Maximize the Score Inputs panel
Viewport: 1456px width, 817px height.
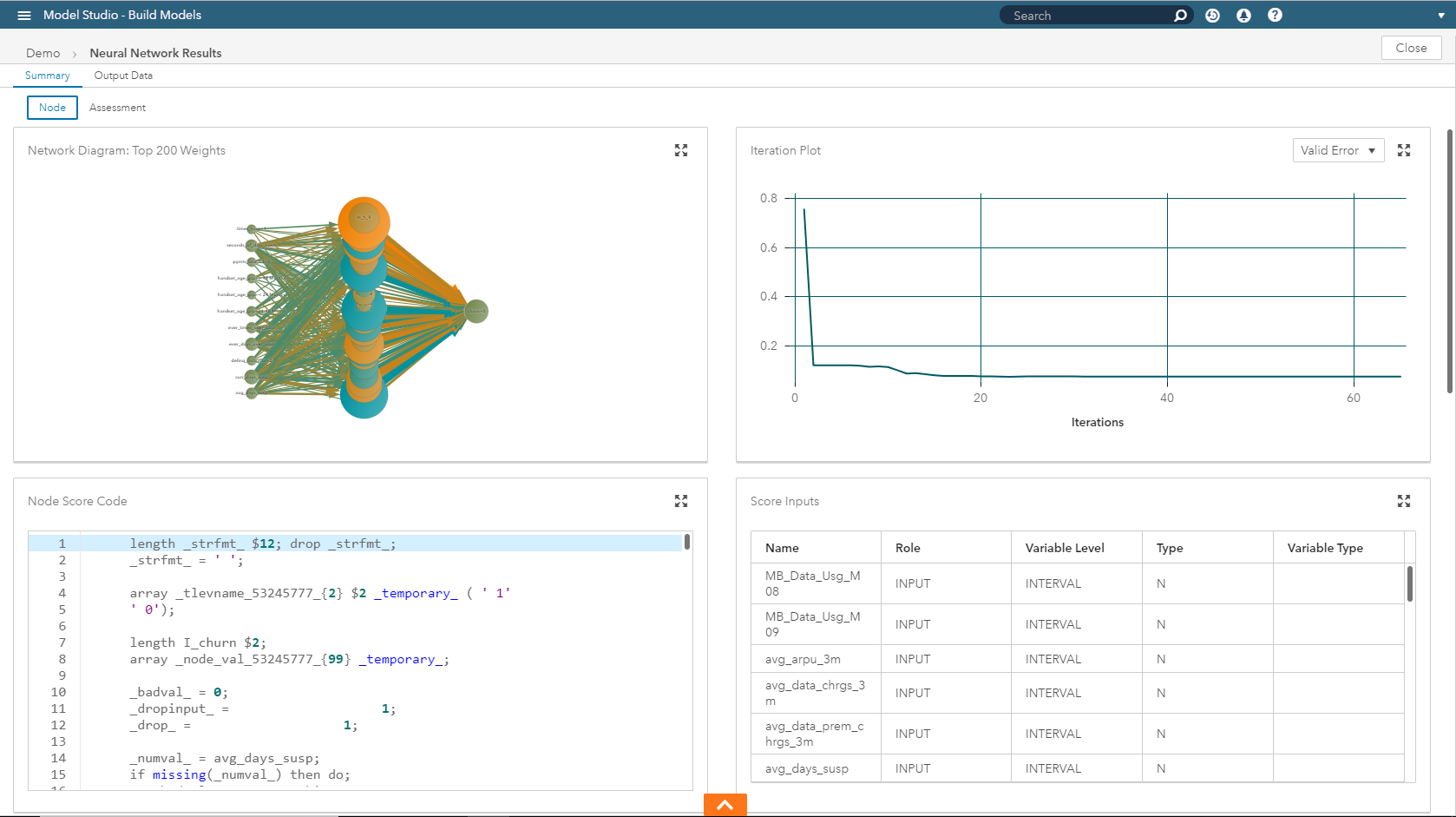1404,501
